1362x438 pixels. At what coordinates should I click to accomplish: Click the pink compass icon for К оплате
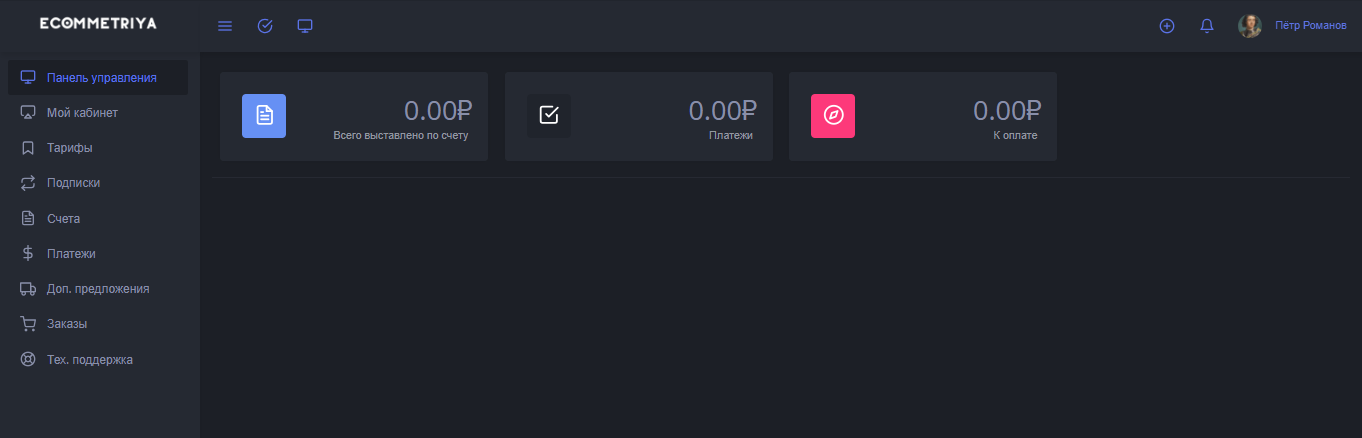click(x=833, y=116)
